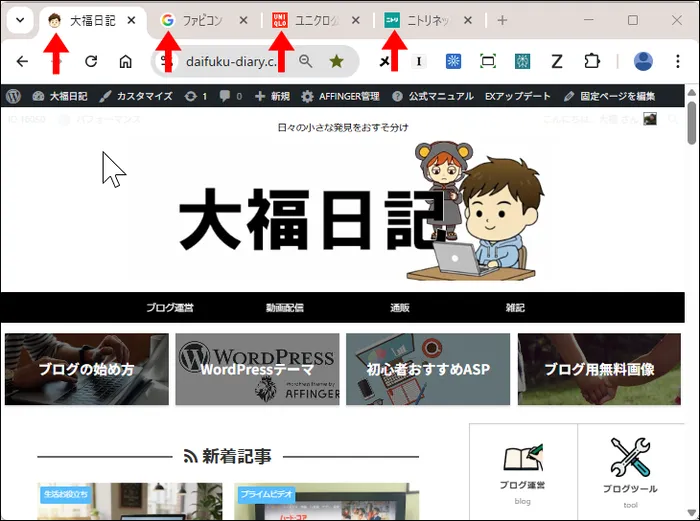
Task: Close the ファビコン tab
Action: (243, 21)
